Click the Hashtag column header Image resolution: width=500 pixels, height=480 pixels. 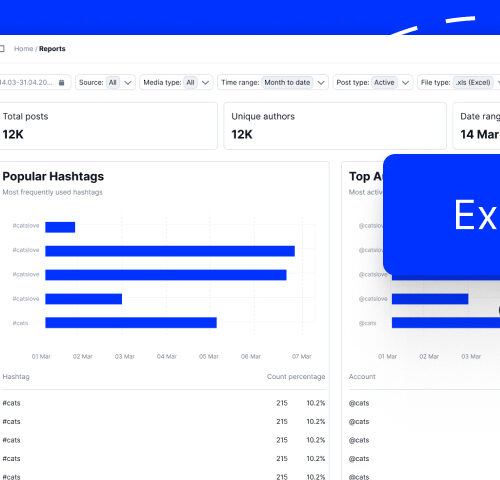(x=16, y=377)
